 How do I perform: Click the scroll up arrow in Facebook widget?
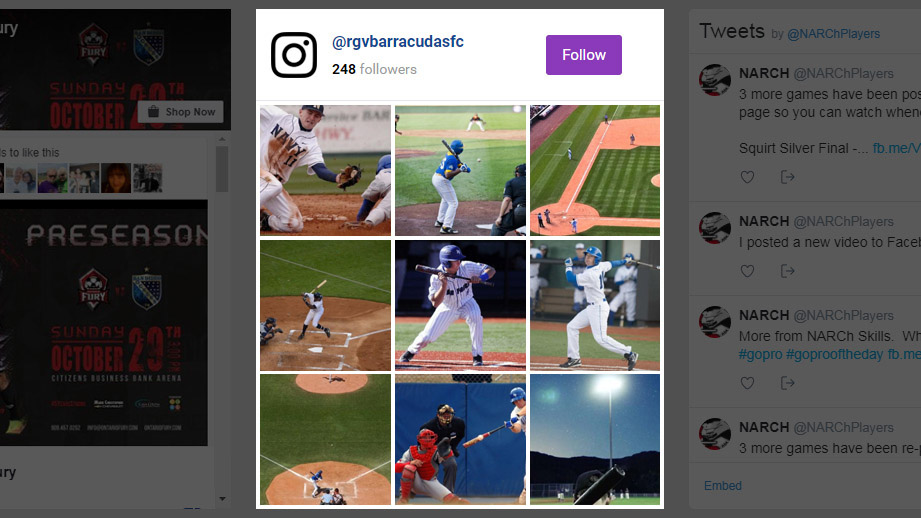[222, 139]
